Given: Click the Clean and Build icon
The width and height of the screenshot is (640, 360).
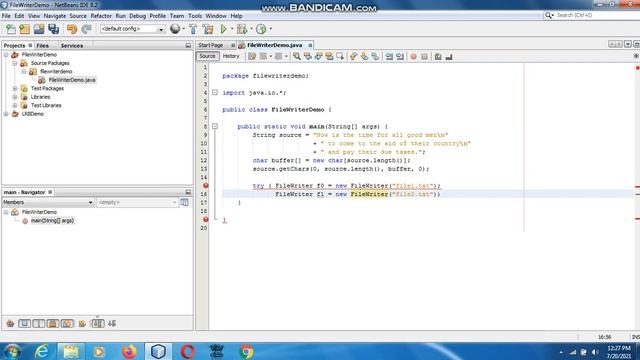Looking at the screenshot, I should coord(208,29).
